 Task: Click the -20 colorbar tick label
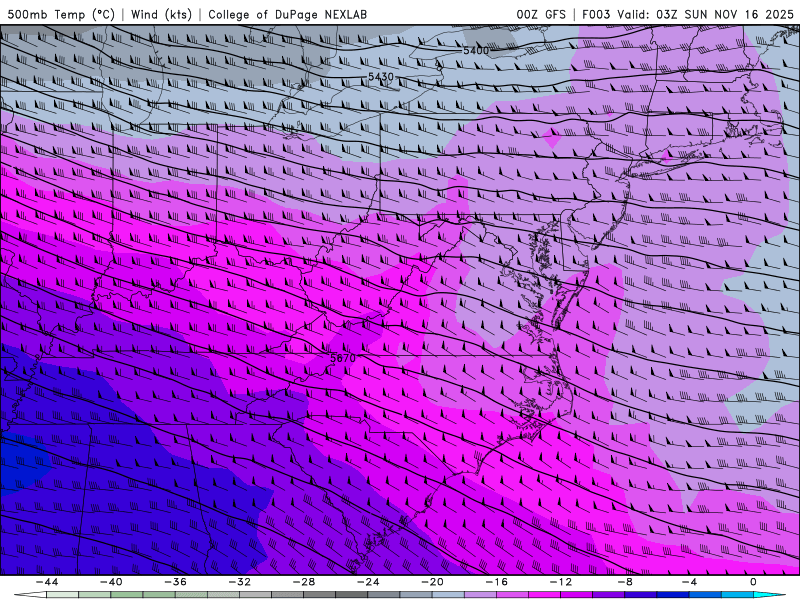(x=432, y=582)
